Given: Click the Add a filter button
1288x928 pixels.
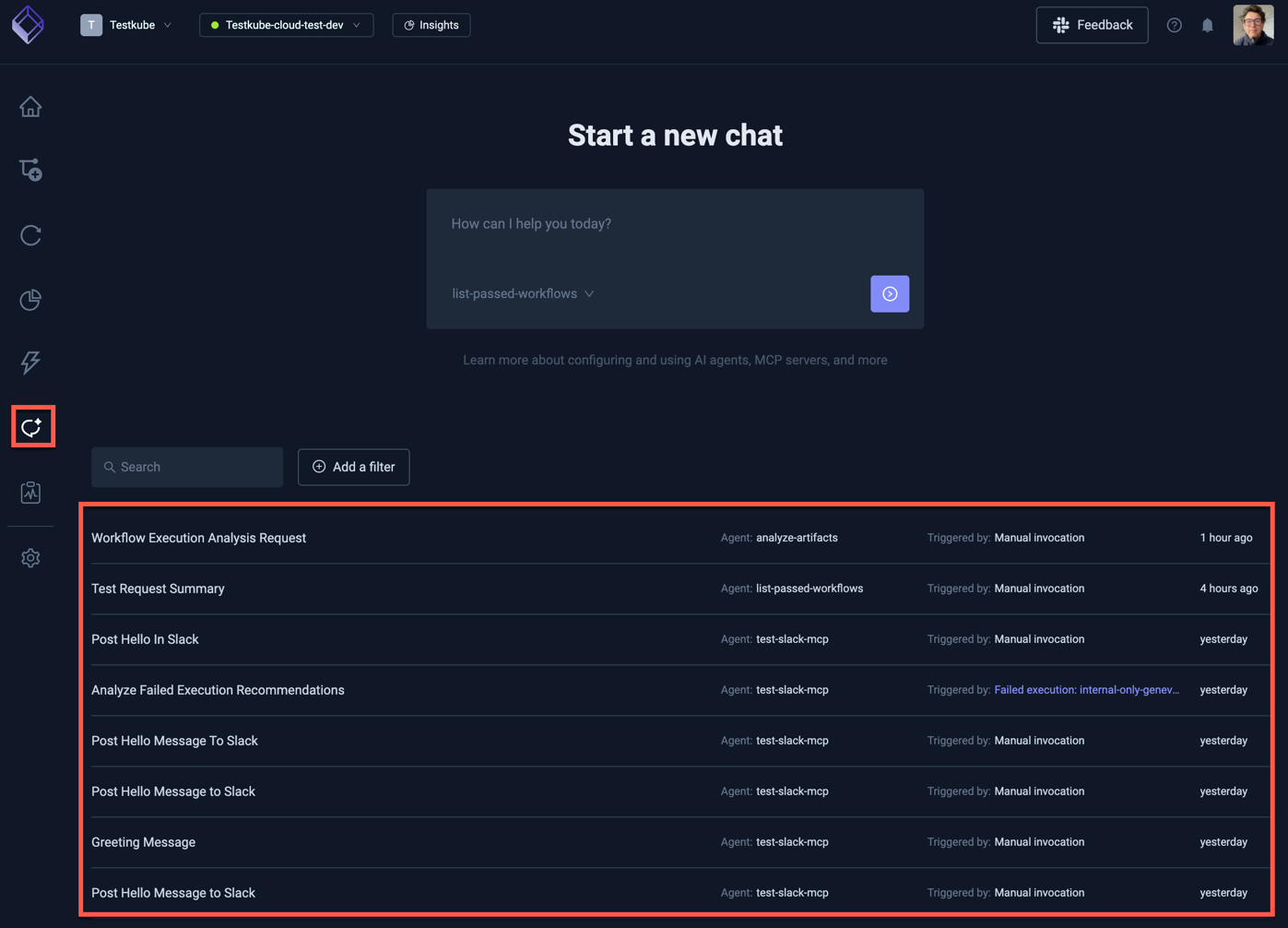Looking at the screenshot, I should click(x=353, y=467).
